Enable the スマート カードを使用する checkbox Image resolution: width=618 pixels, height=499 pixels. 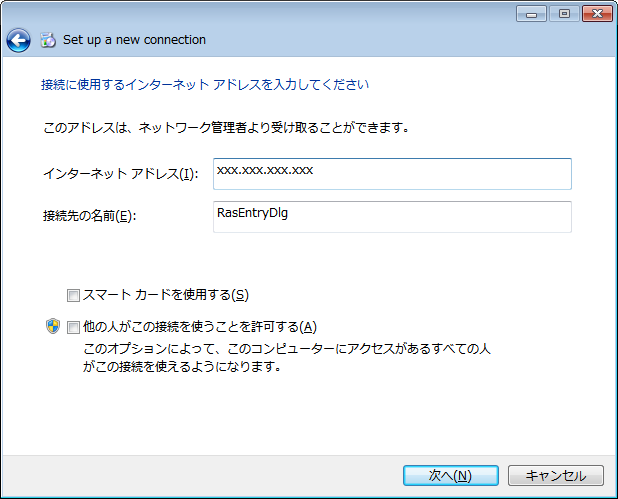click(73, 295)
